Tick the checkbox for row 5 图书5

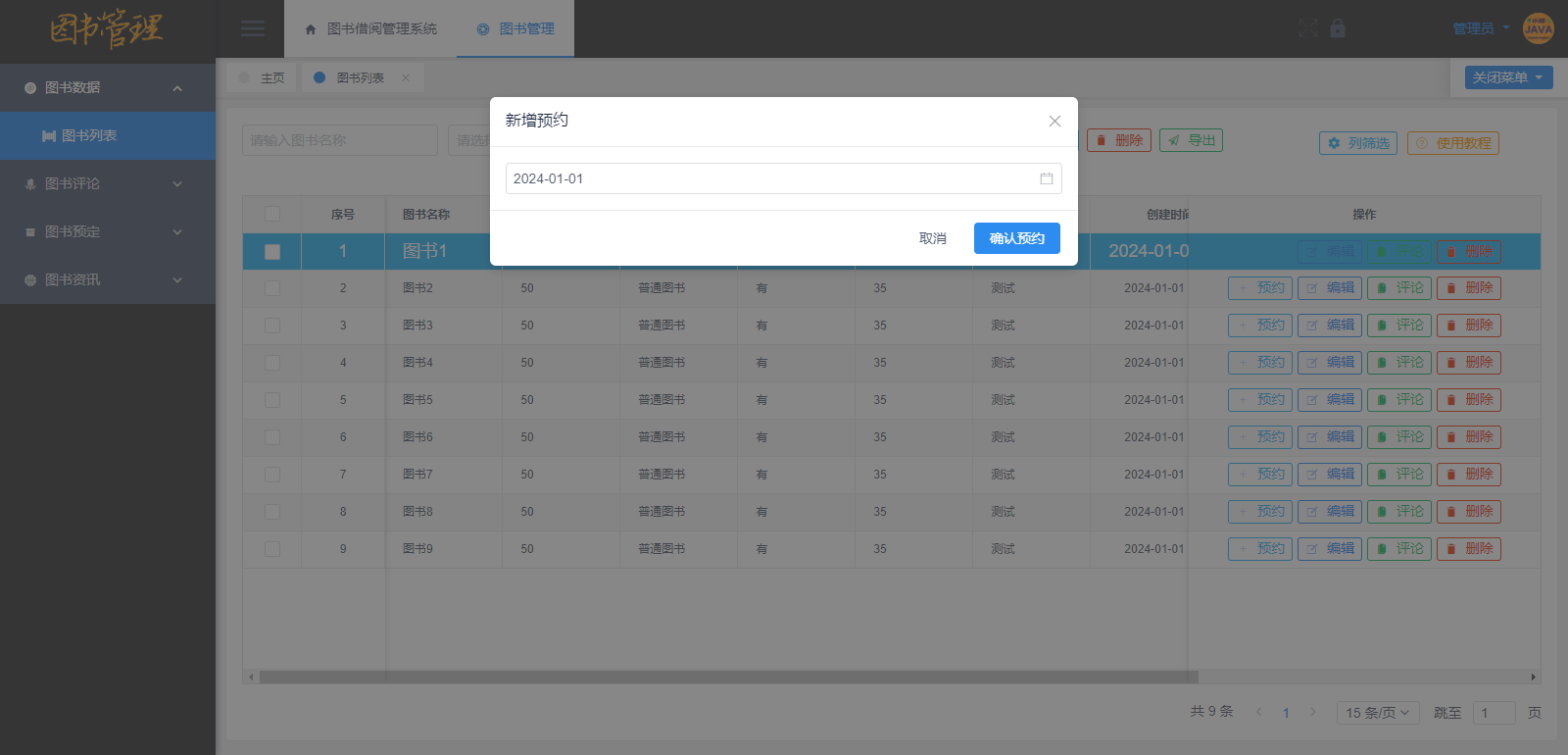pyautogui.click(x=272, y=400)
